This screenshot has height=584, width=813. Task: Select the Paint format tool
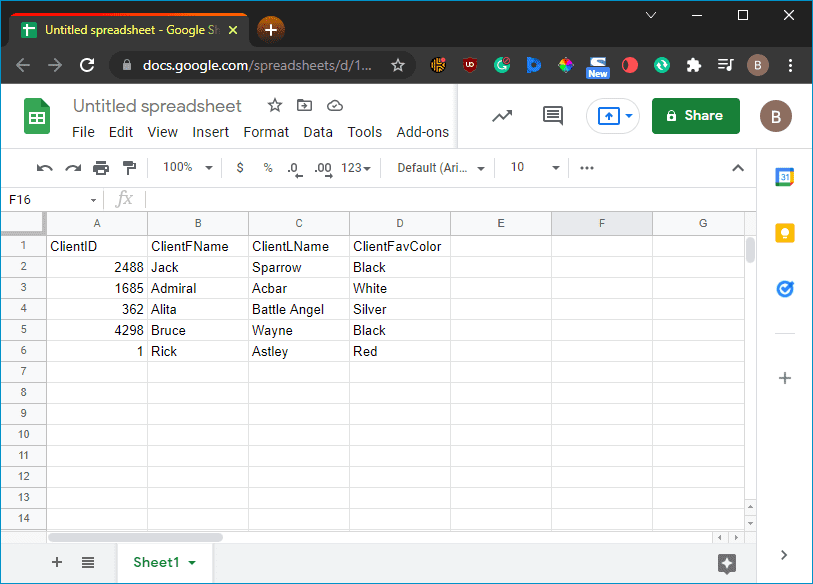click(x=129, y=167)
